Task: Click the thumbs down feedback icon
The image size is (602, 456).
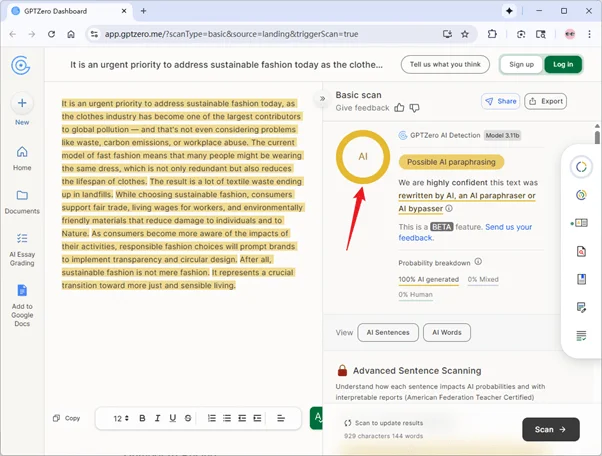Action: click(414, 107)
